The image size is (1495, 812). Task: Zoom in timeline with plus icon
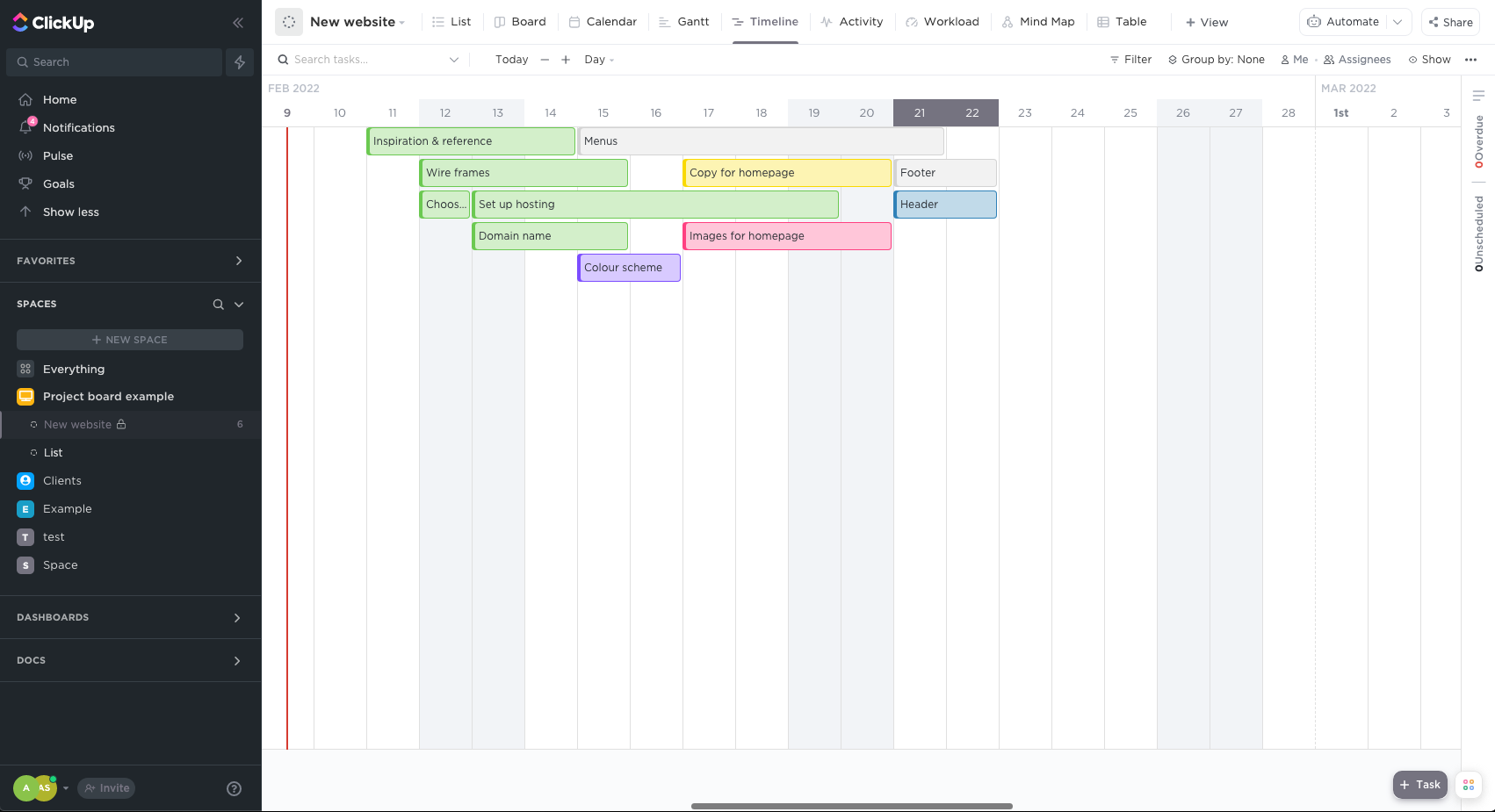coord(566,60)
